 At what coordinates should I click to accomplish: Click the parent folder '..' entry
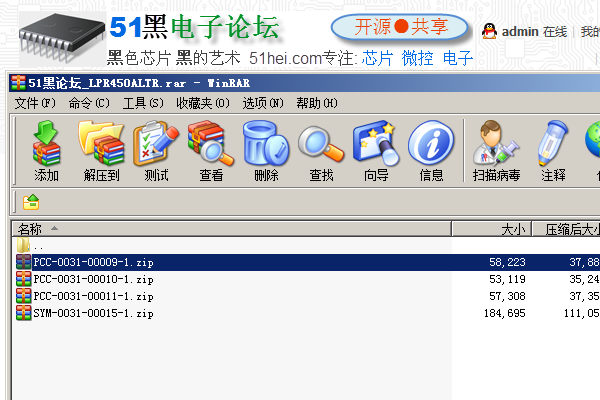coord(30,245)
